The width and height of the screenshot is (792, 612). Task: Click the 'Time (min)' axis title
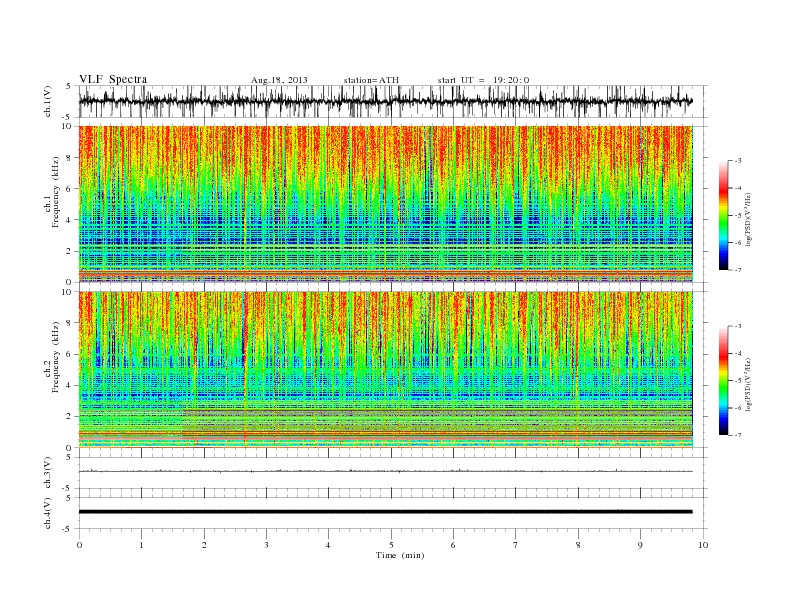pos(400,555)
